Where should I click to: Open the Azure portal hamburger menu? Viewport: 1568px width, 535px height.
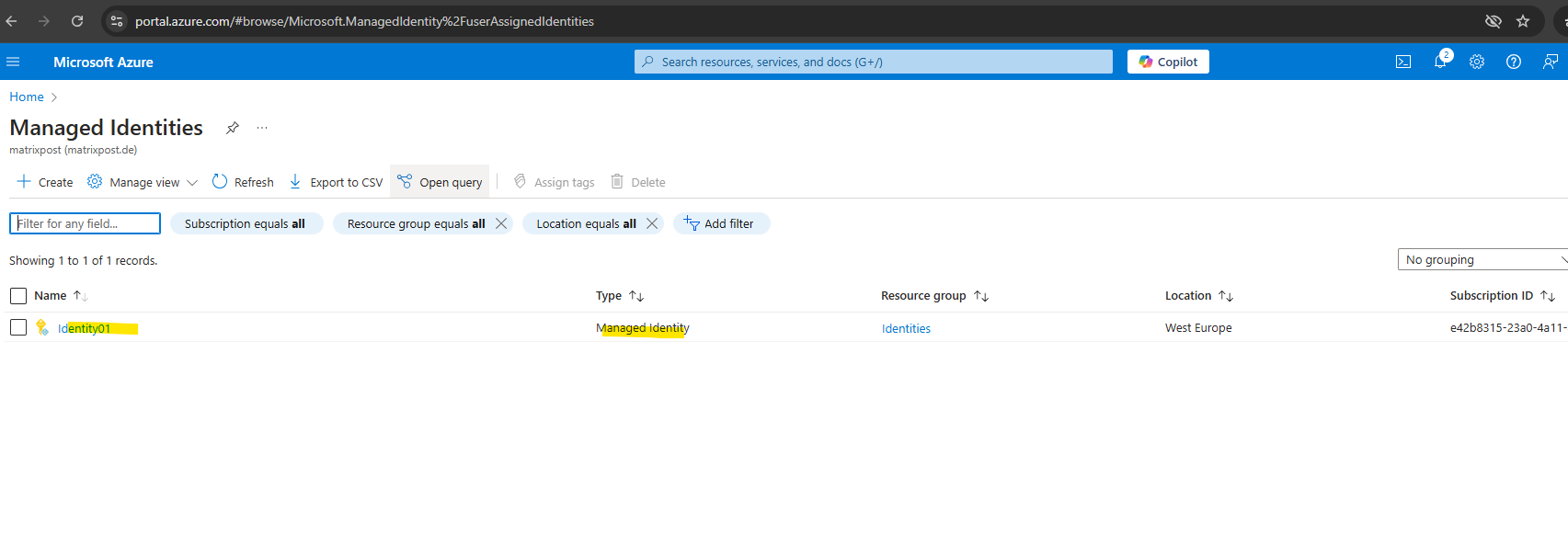[x=13, y=62]
